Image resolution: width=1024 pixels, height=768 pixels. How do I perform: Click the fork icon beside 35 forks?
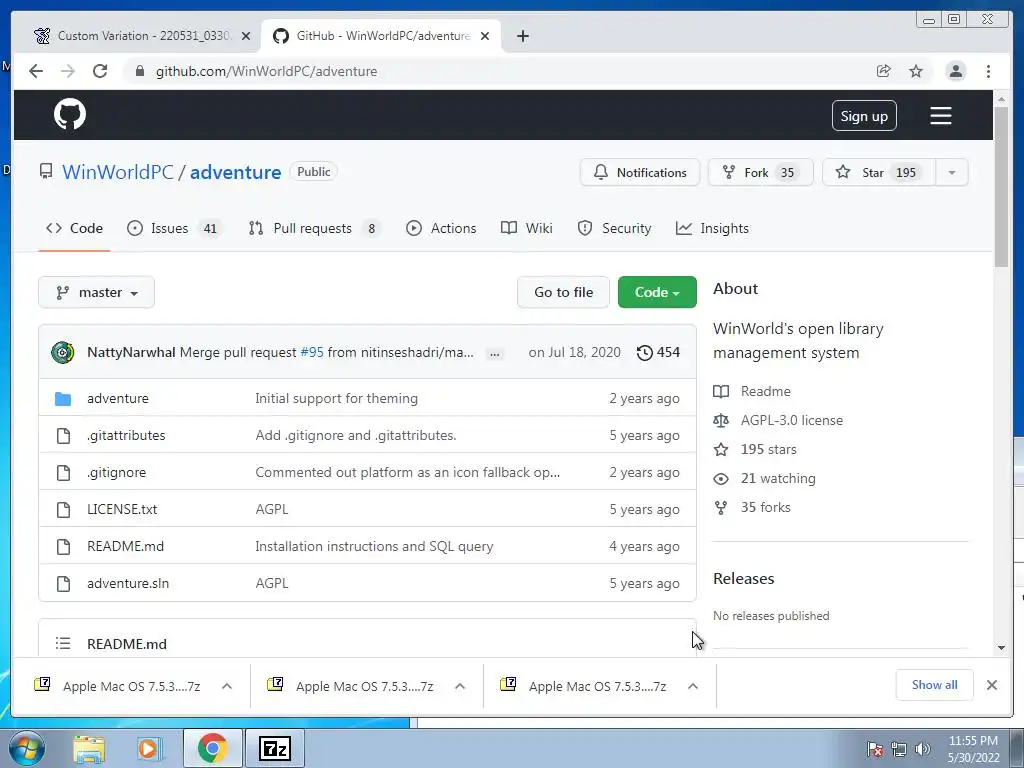(x=721, y=507)
